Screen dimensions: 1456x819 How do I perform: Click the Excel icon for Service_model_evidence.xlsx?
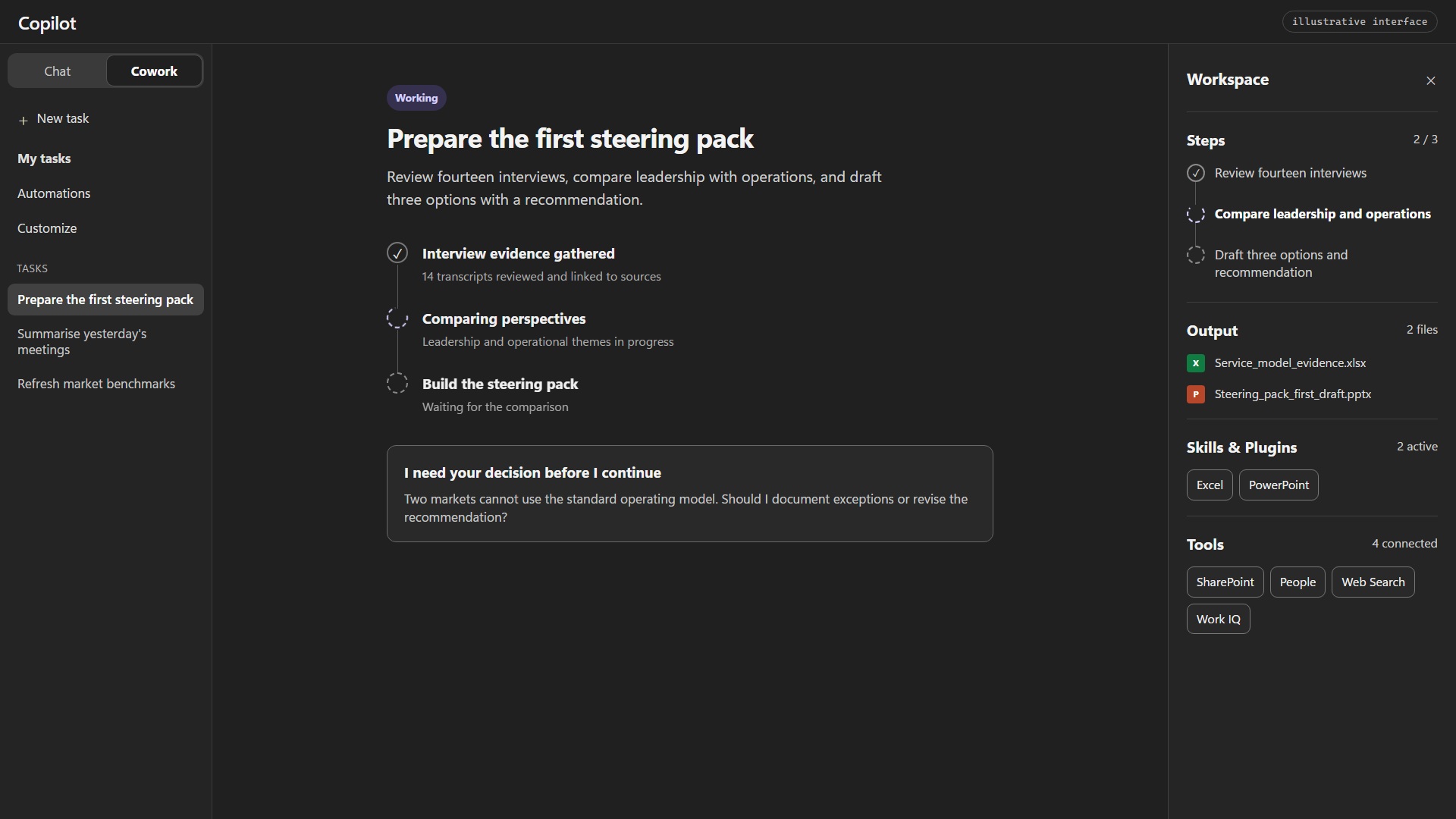1195,363
